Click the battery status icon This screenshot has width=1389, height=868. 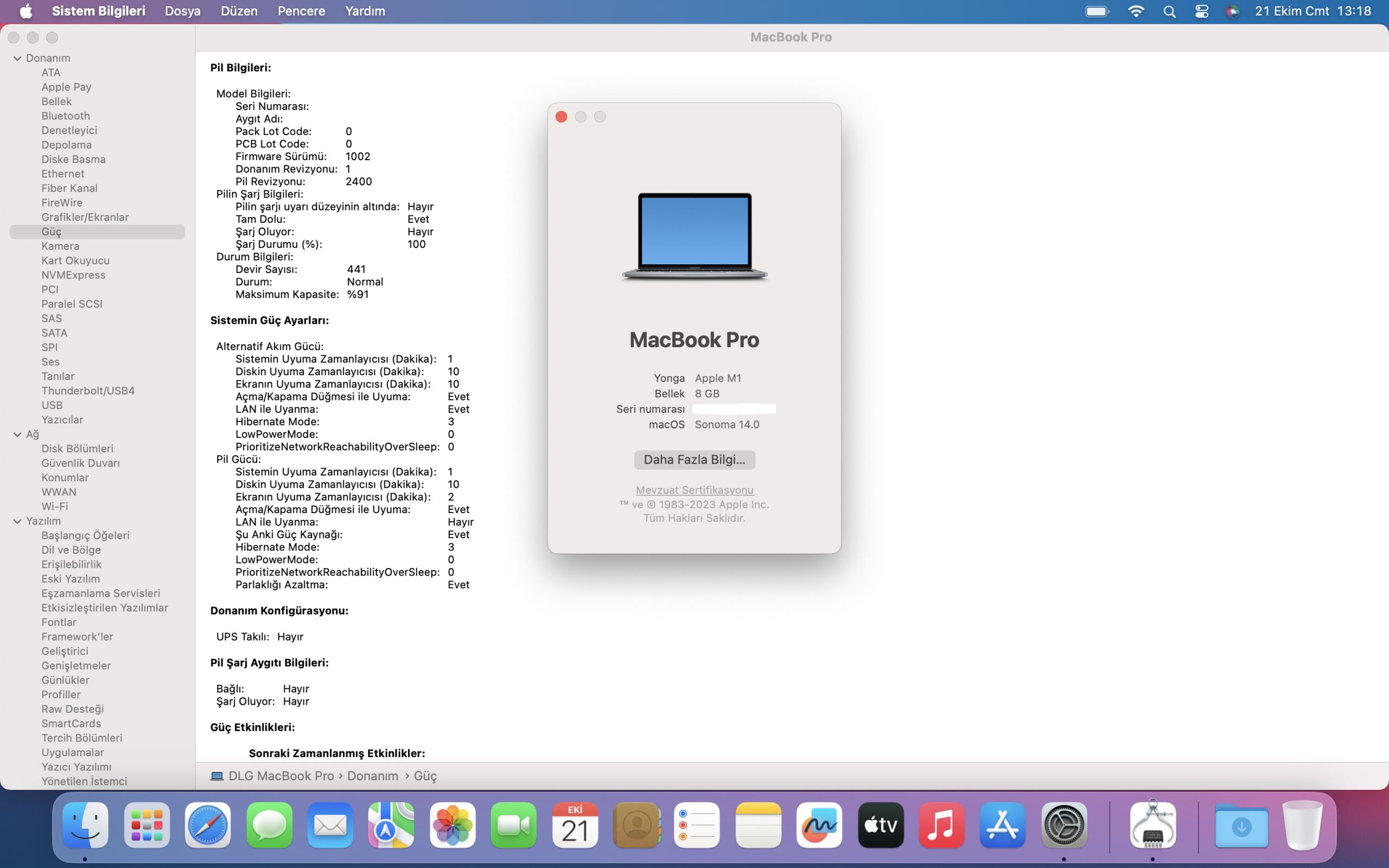[x=1097, y=11]
